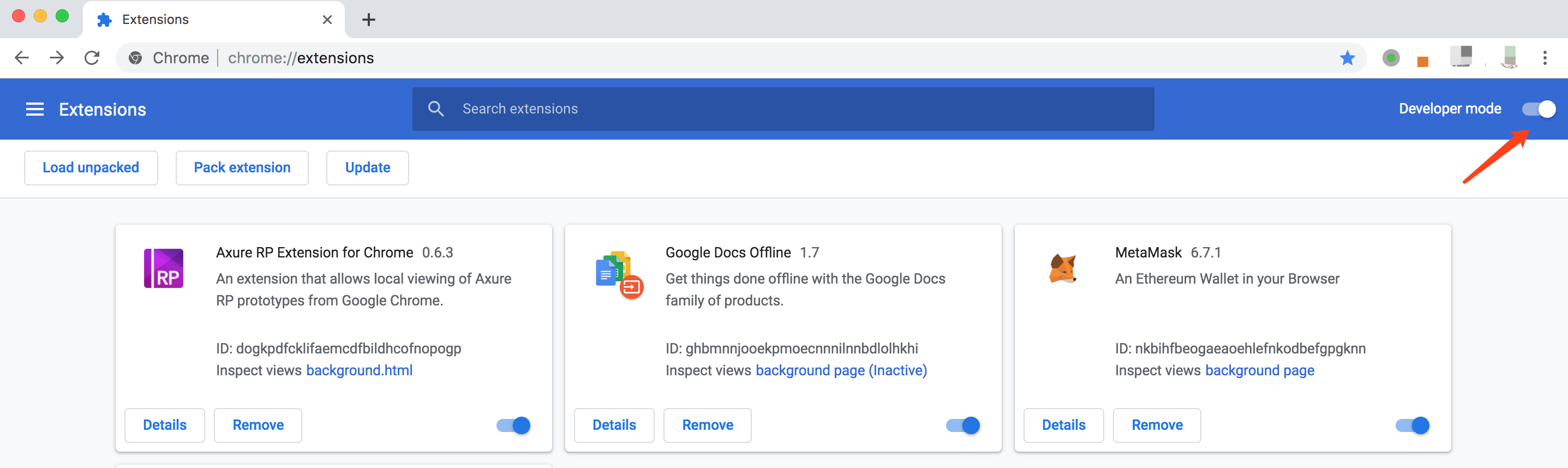Click ID ghbmnnjooekpmoecnnnilnnbdlolhkhi text
The image size is (1568, 468).
pyautogui.click(x=791, y=349)
